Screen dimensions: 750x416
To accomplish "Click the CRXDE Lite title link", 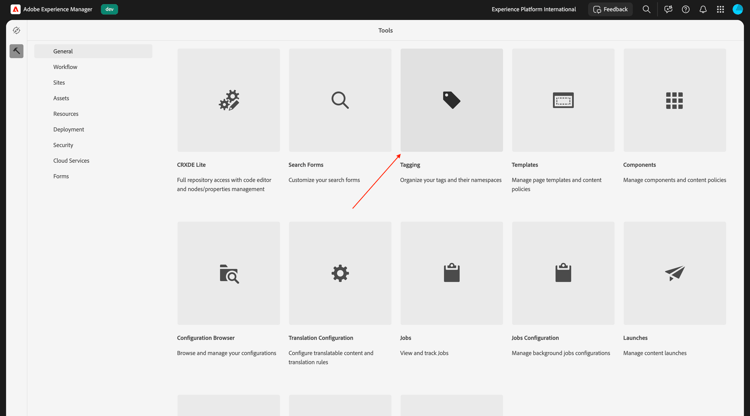I will click(191, 164).
